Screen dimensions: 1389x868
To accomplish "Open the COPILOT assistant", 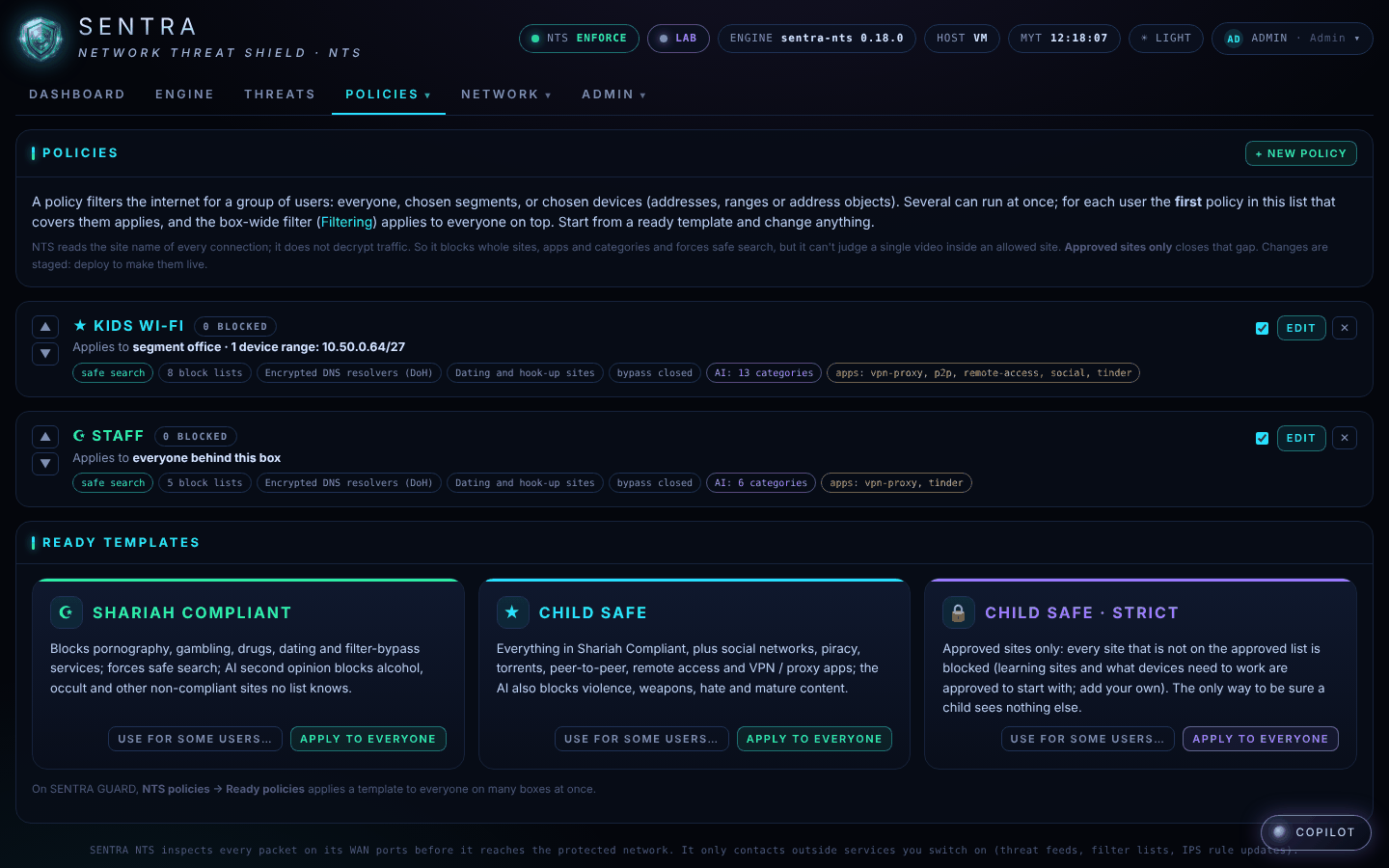I will pos(1316,832).
